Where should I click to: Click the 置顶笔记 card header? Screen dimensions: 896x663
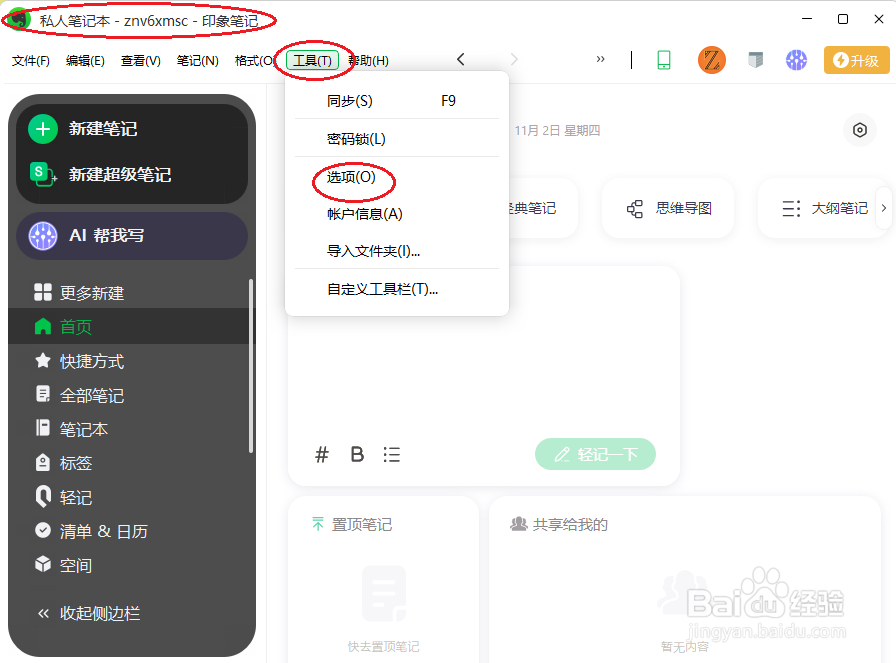(352, 524)
